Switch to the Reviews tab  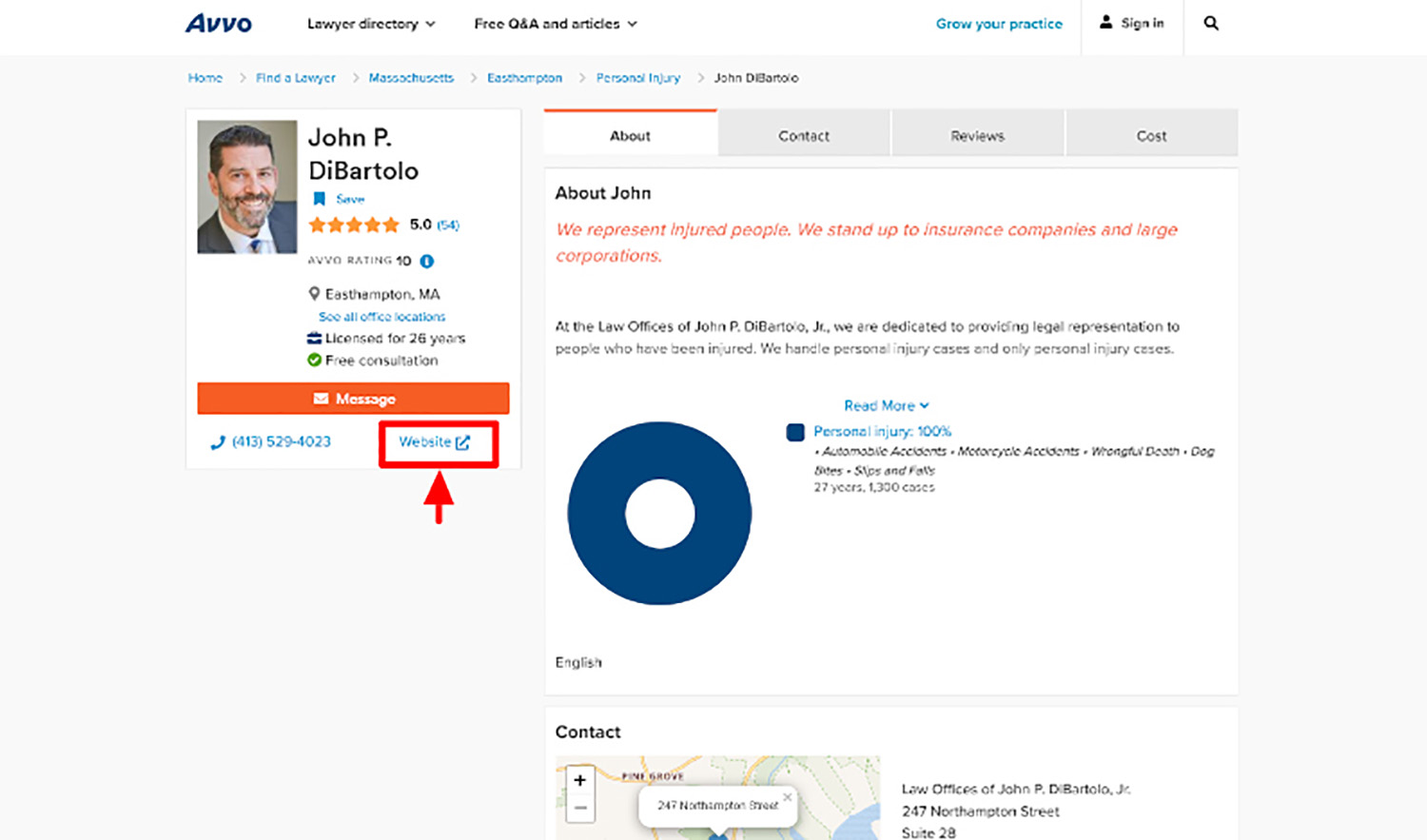click(x=976, y=134)
